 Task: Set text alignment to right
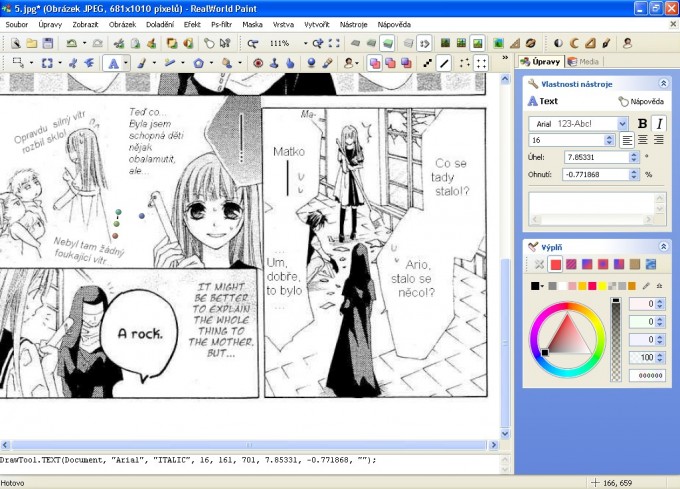pyautogui.click(x=659, y=140)
